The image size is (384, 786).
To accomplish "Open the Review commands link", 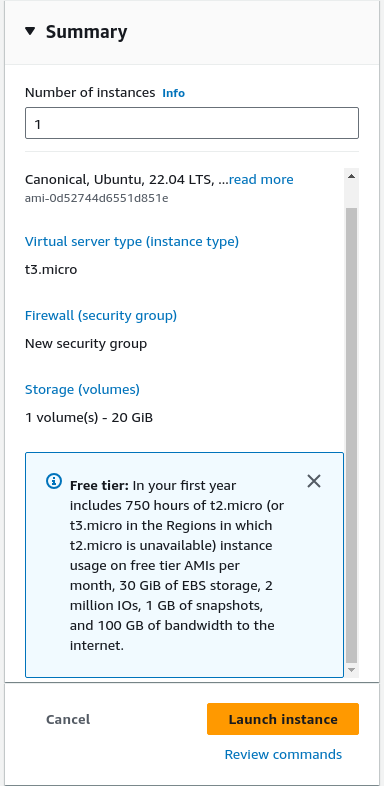I will coord(283,754).
